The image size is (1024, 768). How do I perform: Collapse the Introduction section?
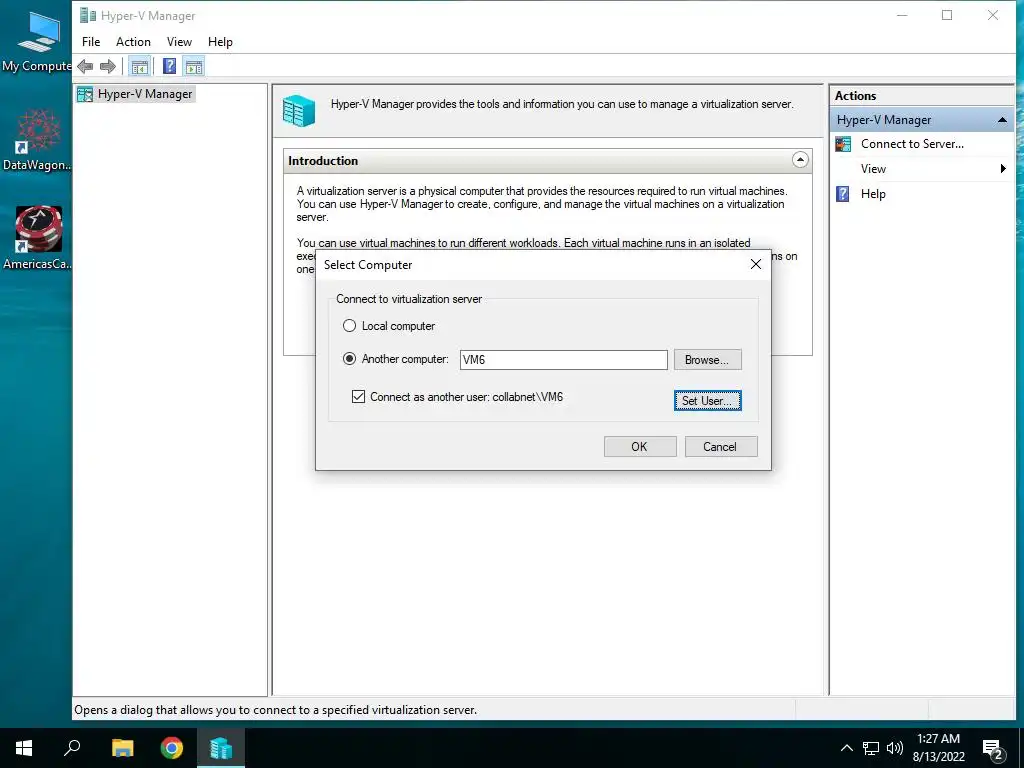[800, 160]
